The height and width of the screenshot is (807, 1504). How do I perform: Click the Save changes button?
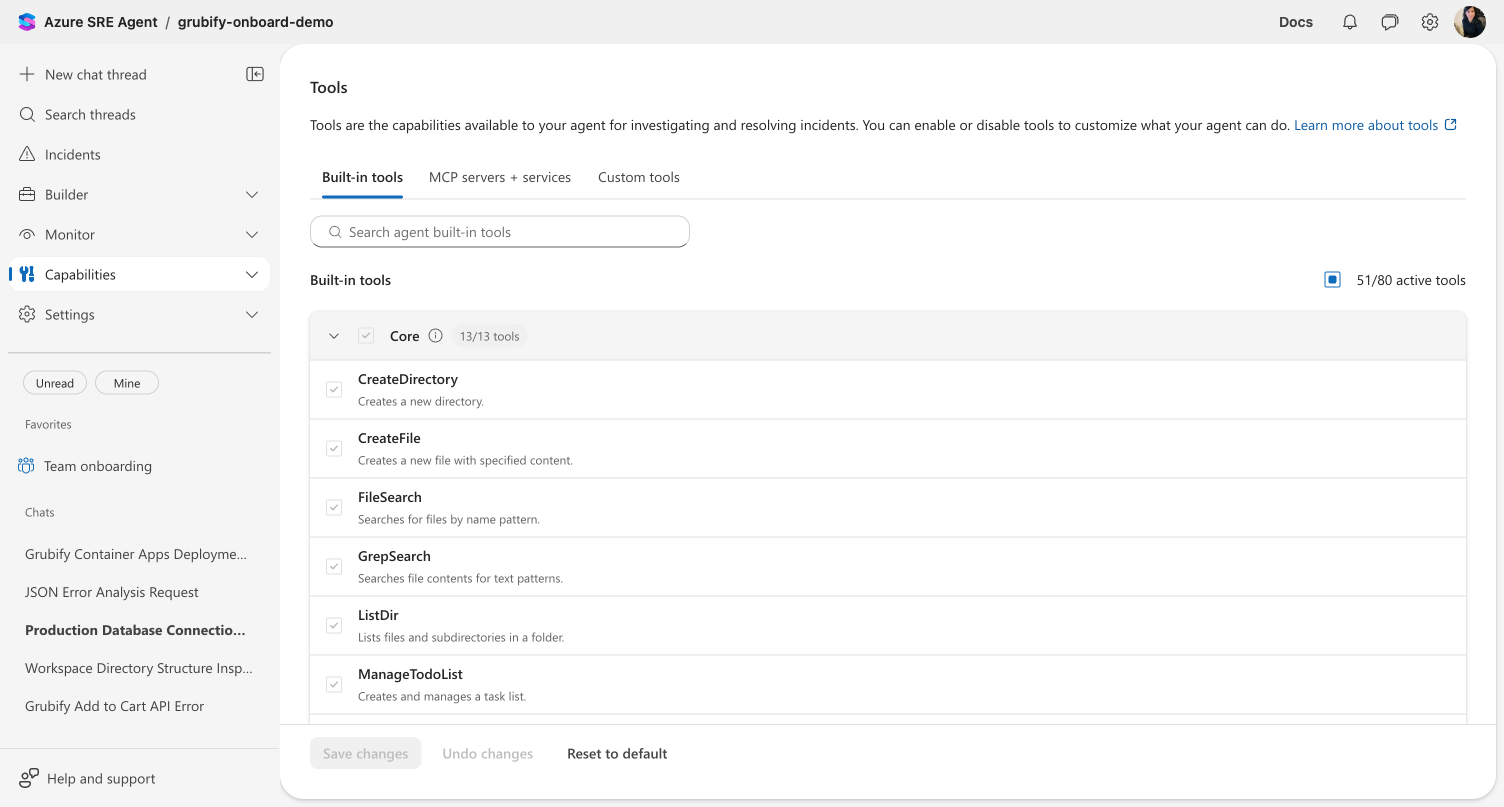[366, 753]
